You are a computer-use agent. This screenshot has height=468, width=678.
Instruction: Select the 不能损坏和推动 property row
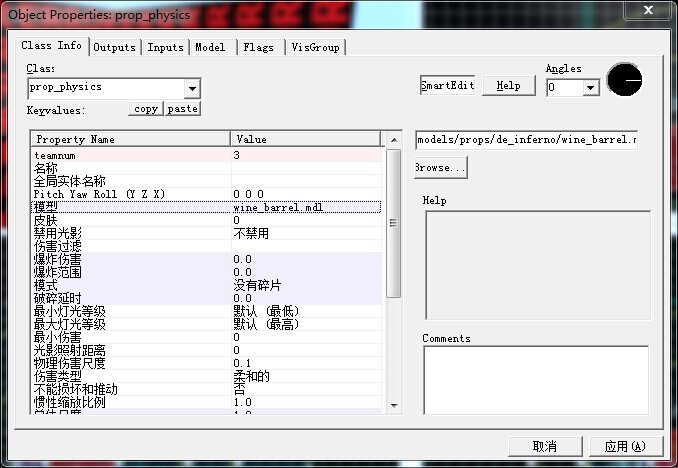coord(208,389)
